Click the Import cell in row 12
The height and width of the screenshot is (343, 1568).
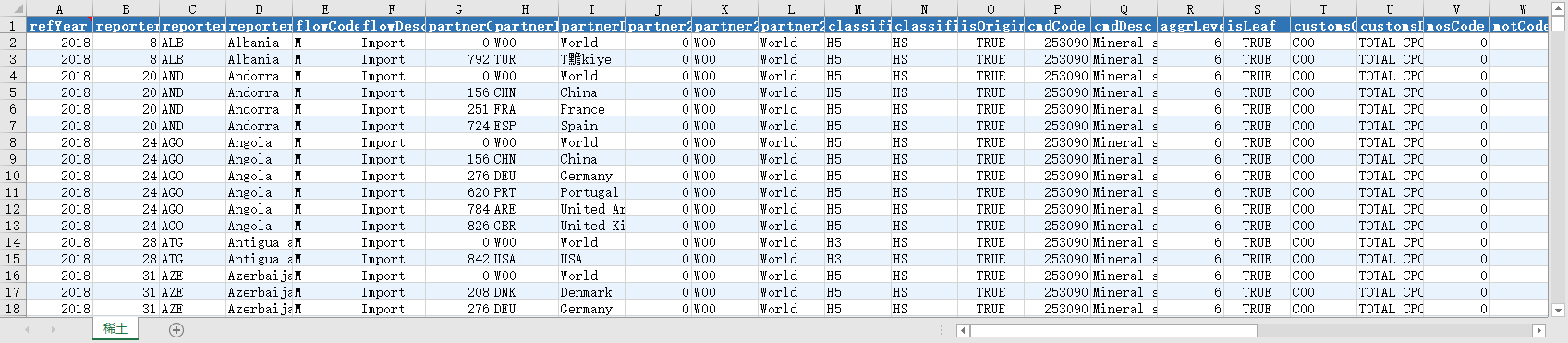[392, 209]
